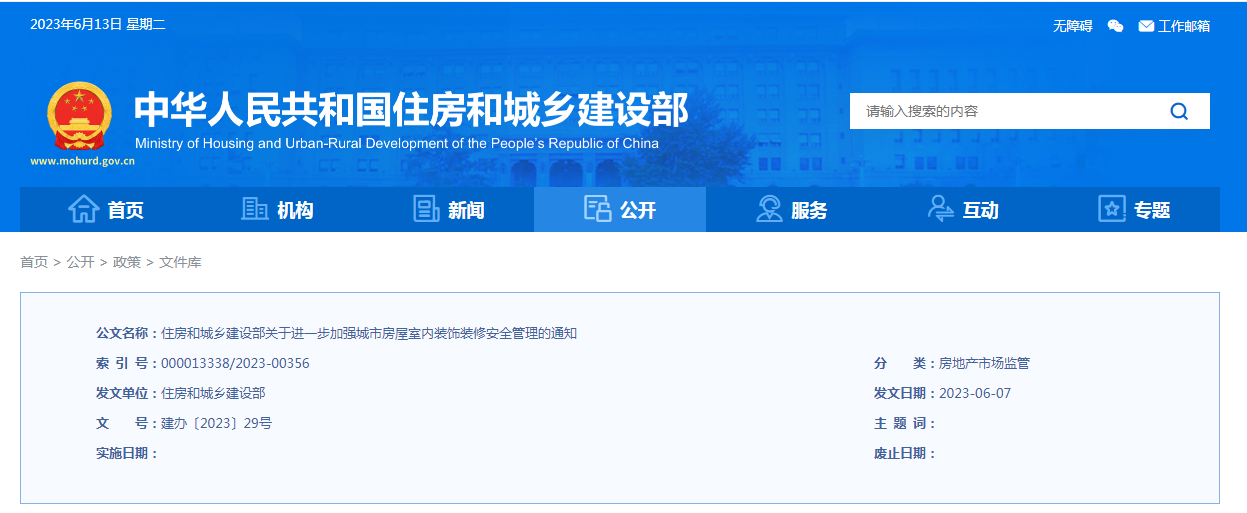Click the English ministry name subtitle
The image size is (1247, 513).
(x=397, y=143)
